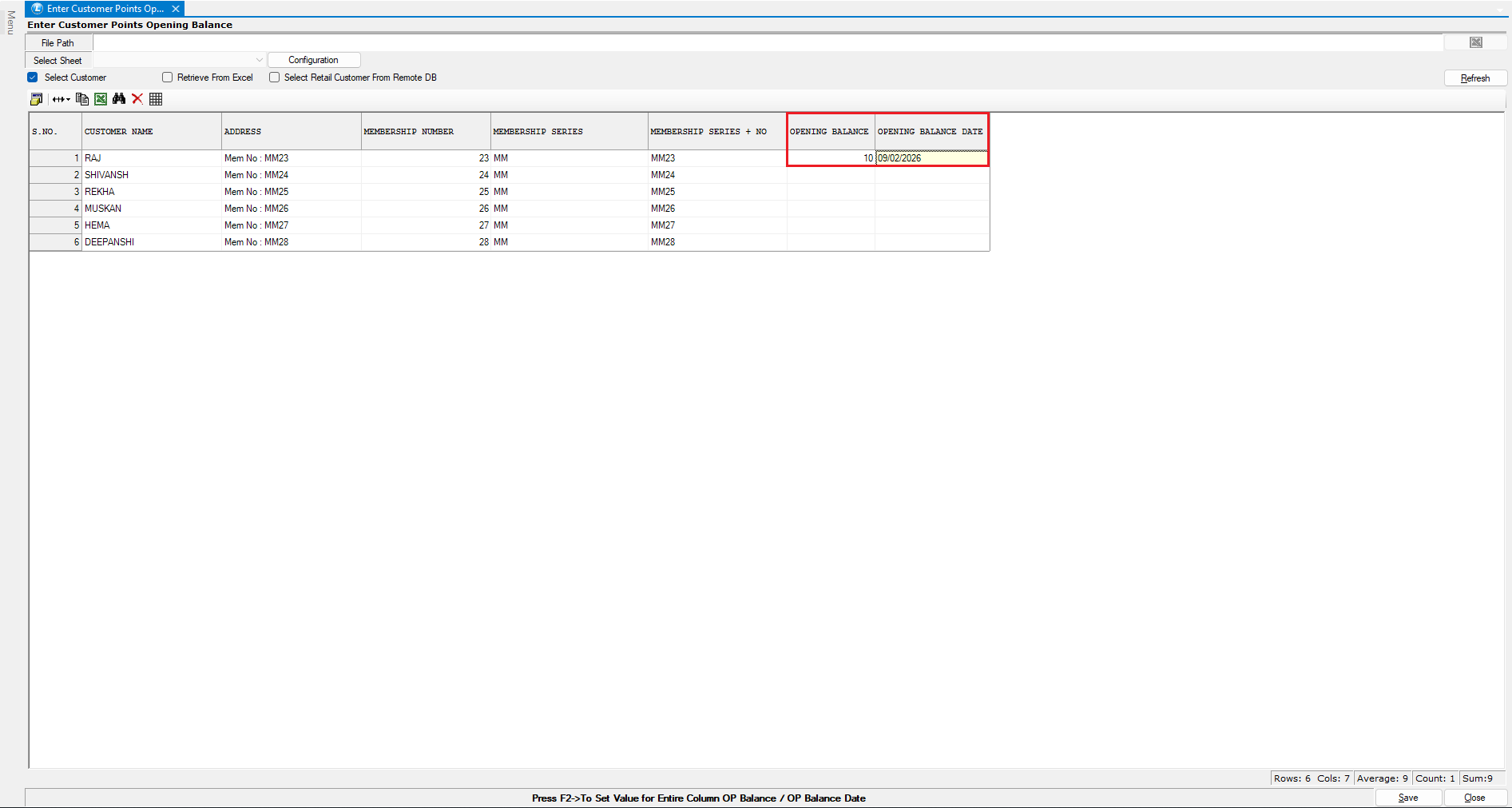
Task: Click the File Path input field
Action: (x=767, y=42)
